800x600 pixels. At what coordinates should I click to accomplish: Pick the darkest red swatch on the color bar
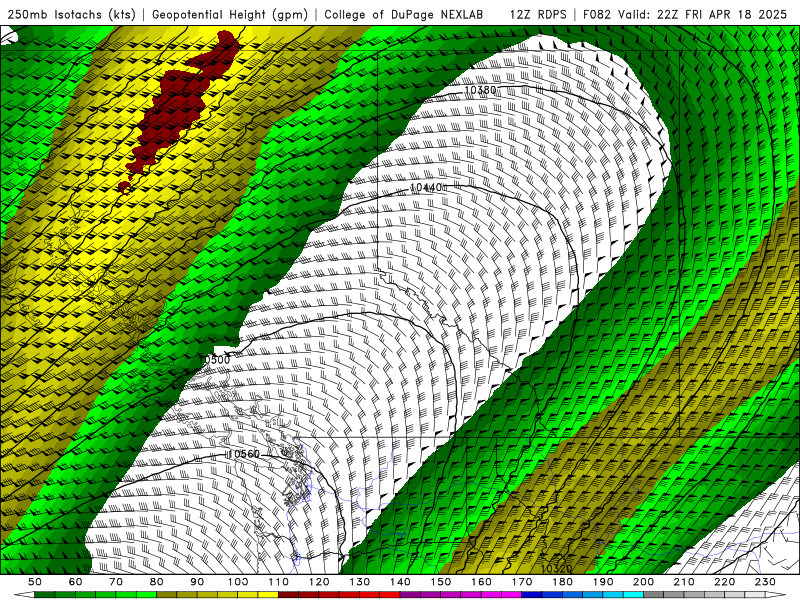coord(288,595)
